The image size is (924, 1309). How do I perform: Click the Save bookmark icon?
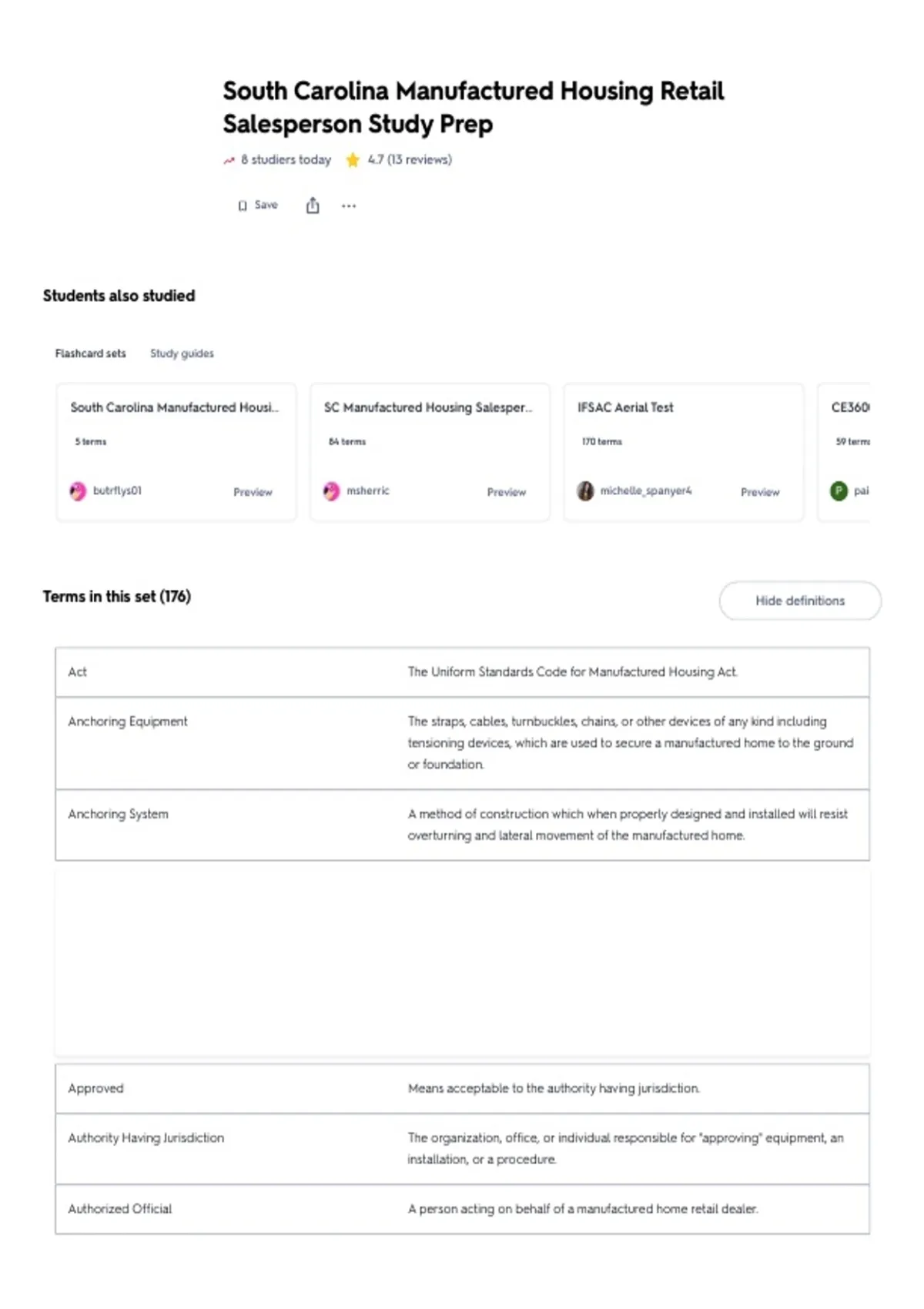pyautogui.click(x=243, y=206)
